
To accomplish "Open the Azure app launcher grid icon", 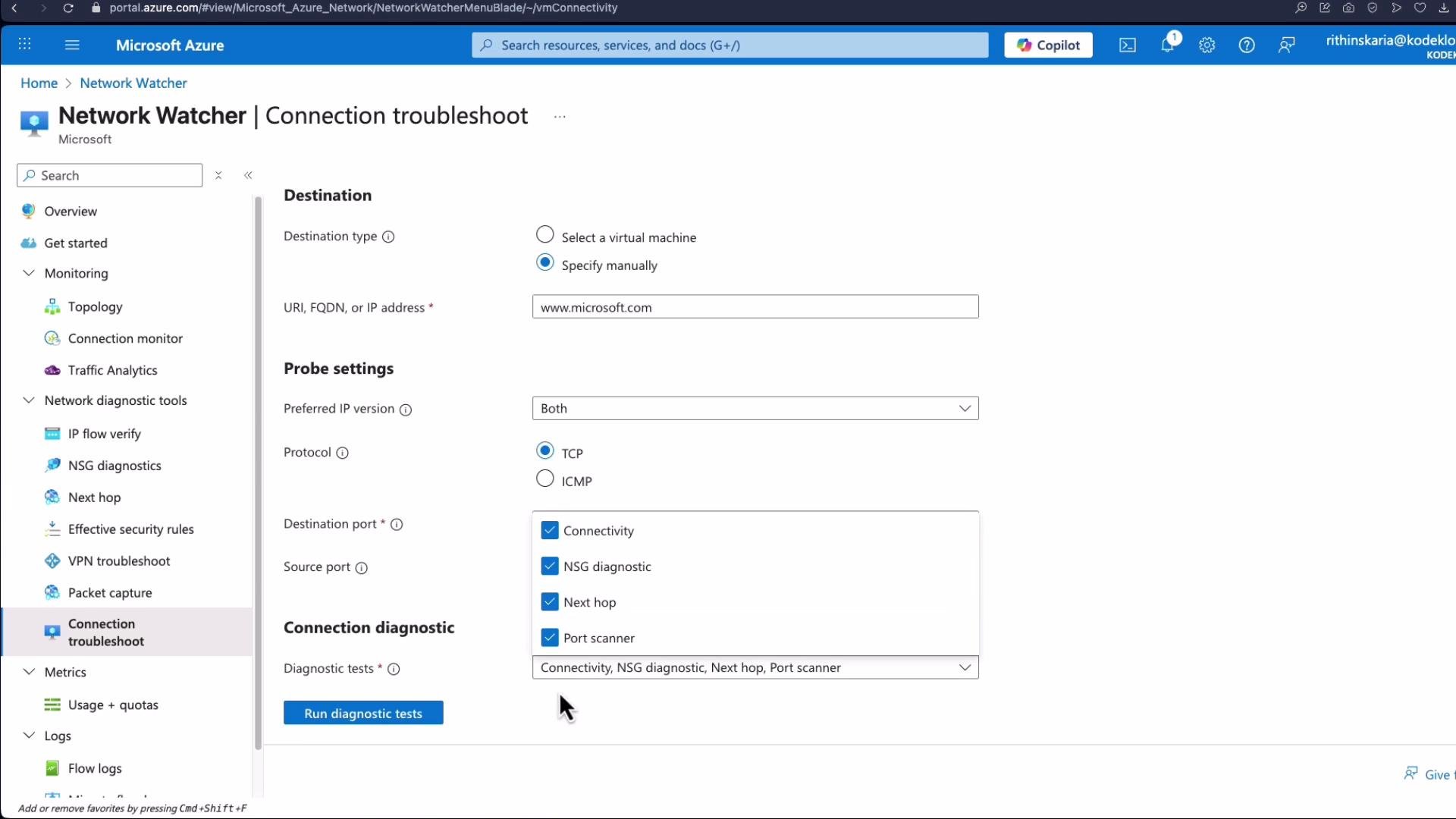I will (24, 45).
